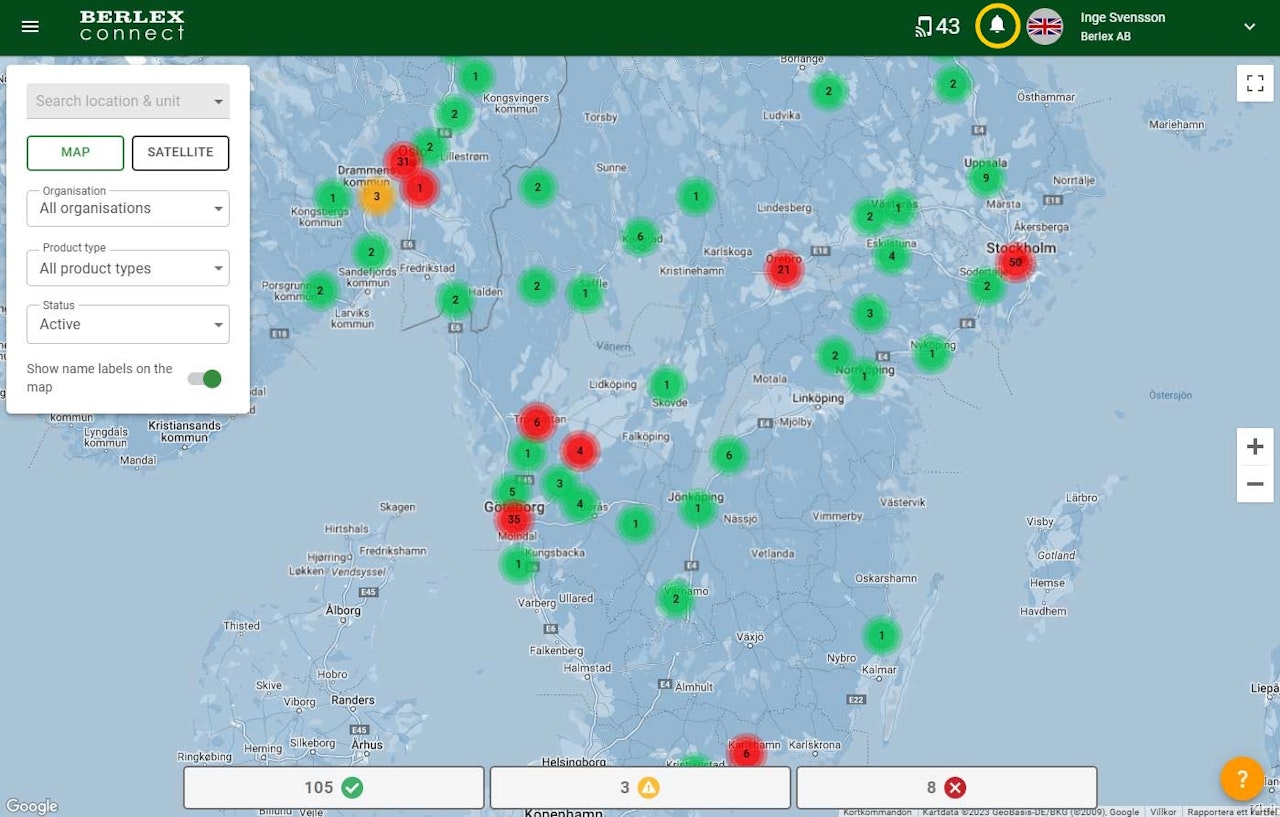Open the Status dropdown set to Active
This screenshot has width=1280, height=817.
point(128,324)
